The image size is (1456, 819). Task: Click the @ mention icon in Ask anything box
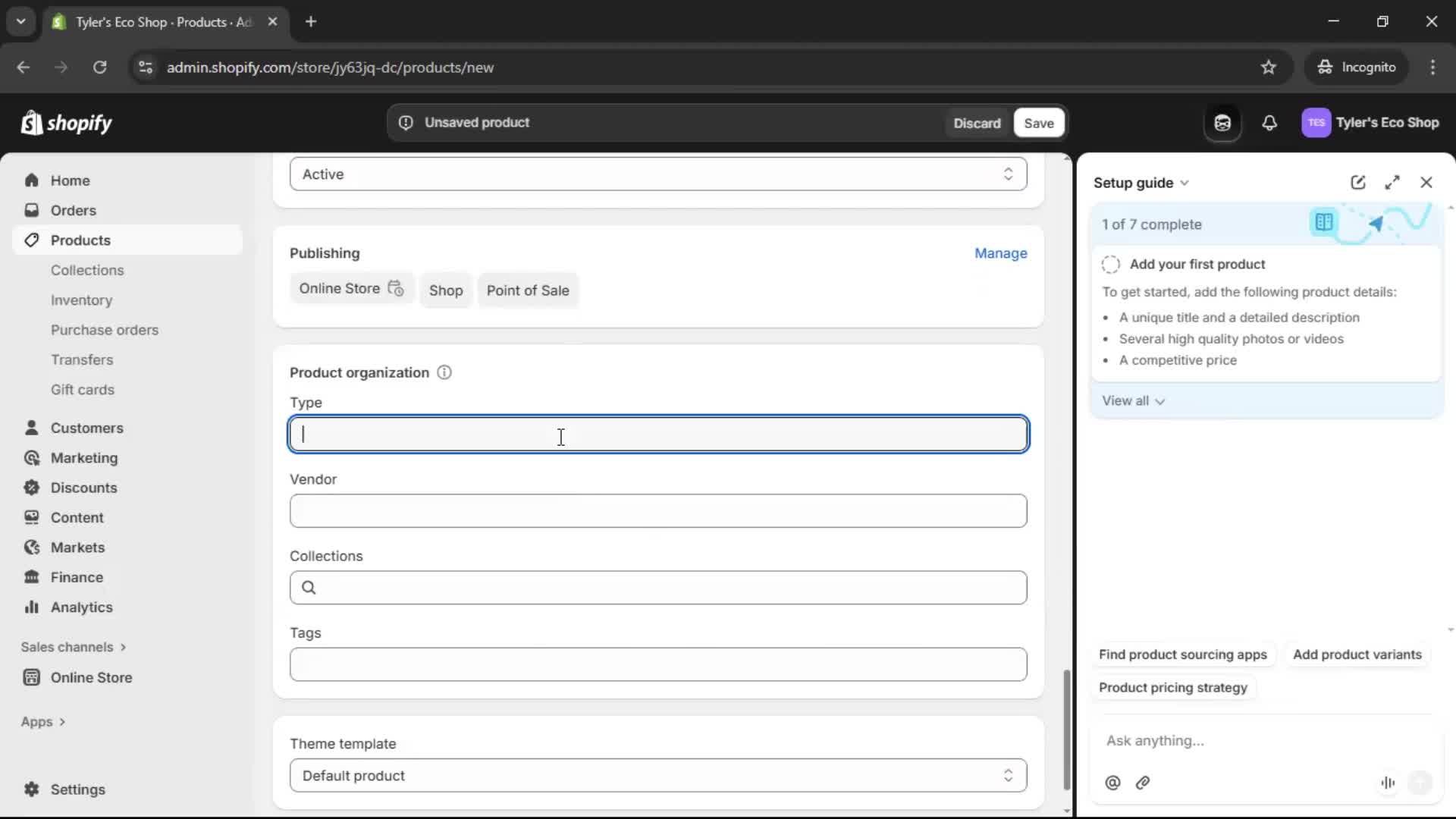1112,783
